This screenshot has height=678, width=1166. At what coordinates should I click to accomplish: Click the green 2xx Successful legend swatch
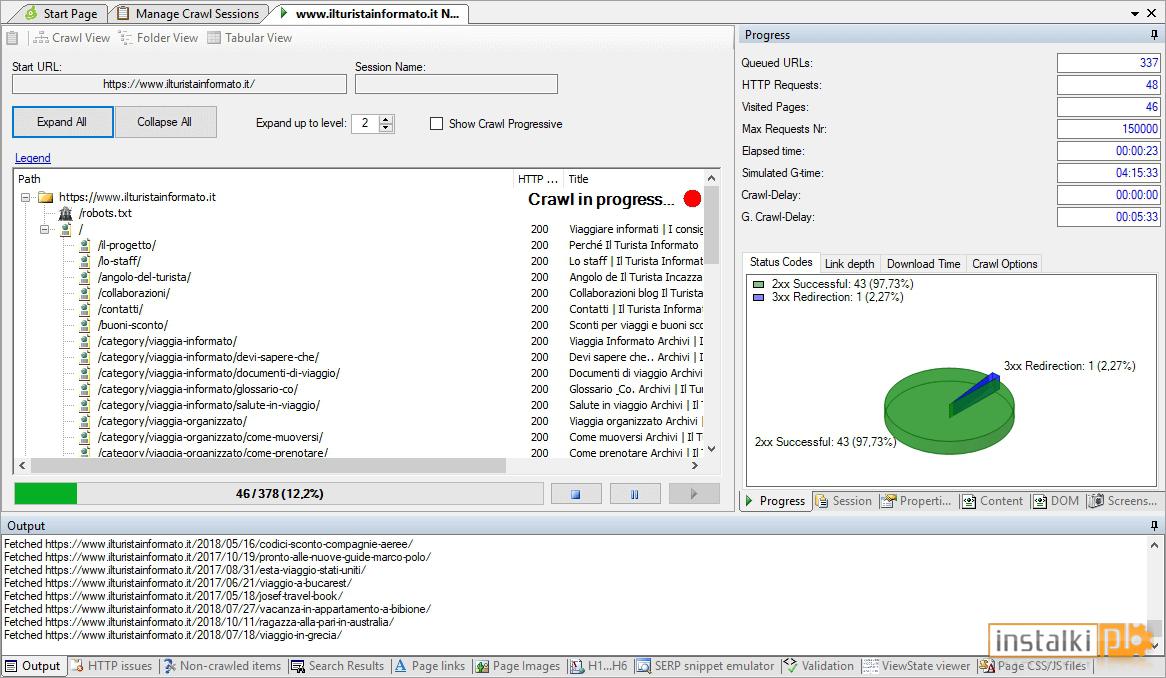coord(758,284)
